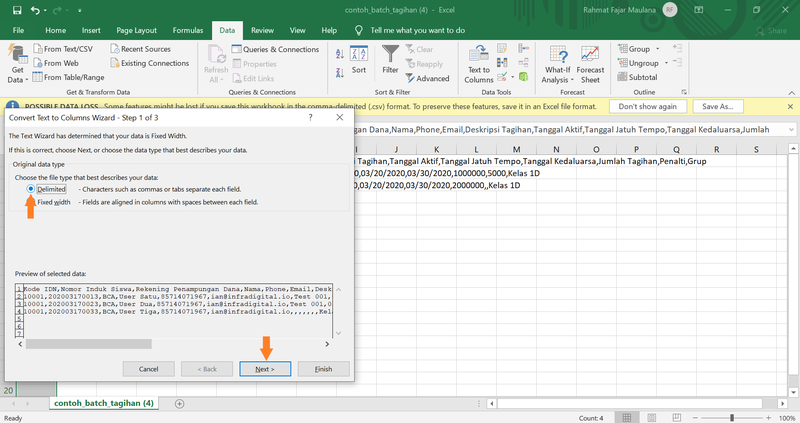Click user avatar RF

(669, 10)
